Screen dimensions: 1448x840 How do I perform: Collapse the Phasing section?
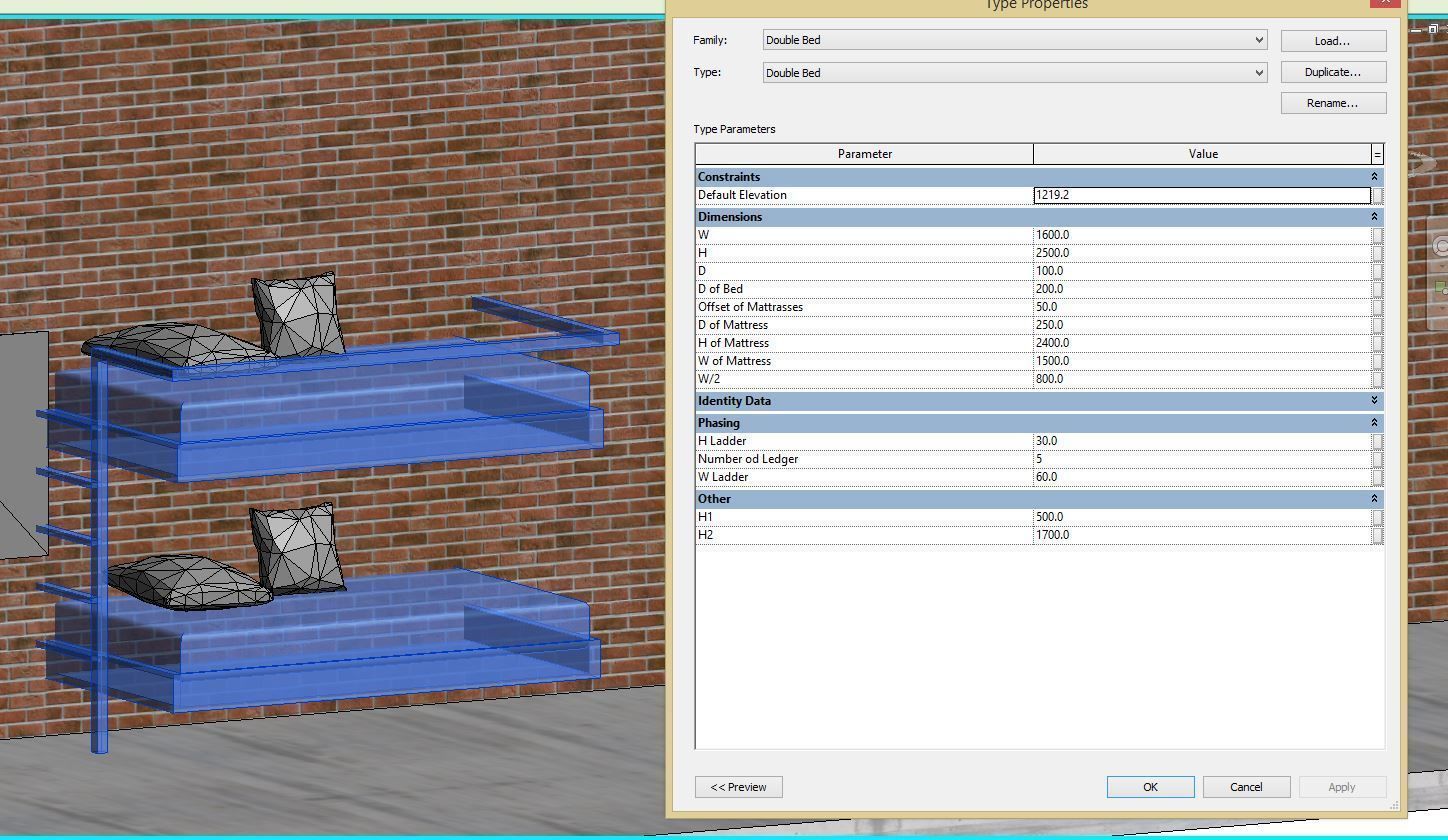[1374, 422]
